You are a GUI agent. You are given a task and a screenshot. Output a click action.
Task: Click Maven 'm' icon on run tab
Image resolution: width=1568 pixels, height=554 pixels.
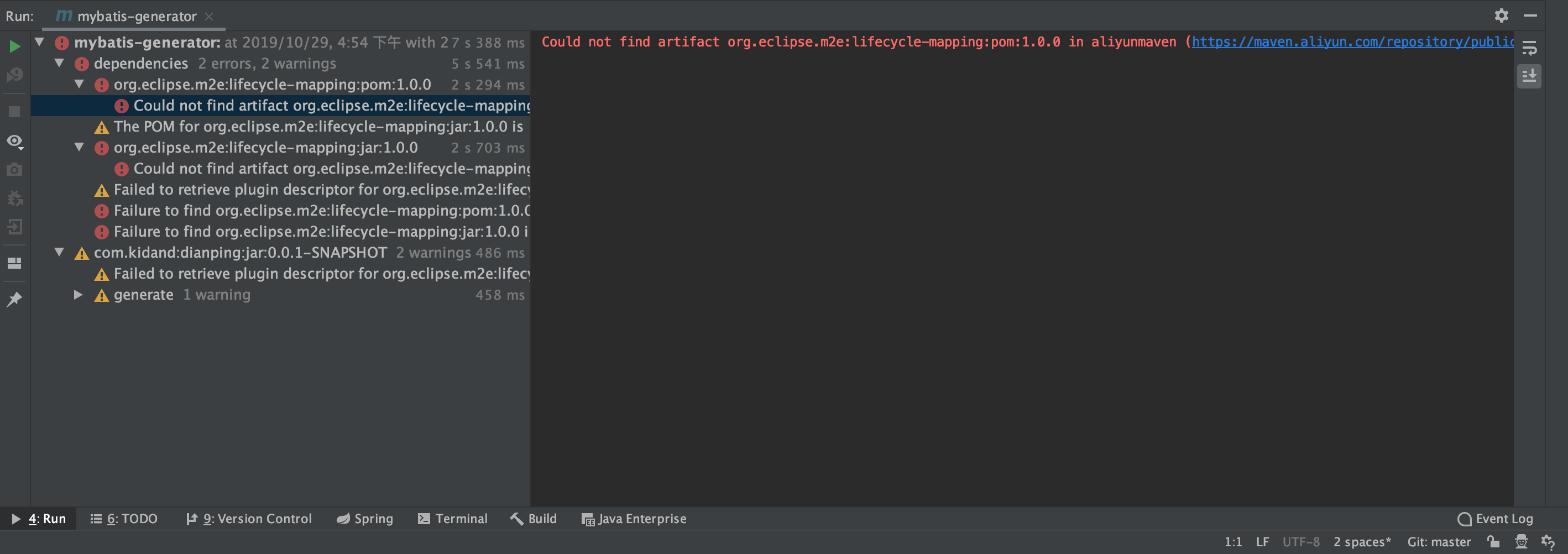[x=64, y=15]
